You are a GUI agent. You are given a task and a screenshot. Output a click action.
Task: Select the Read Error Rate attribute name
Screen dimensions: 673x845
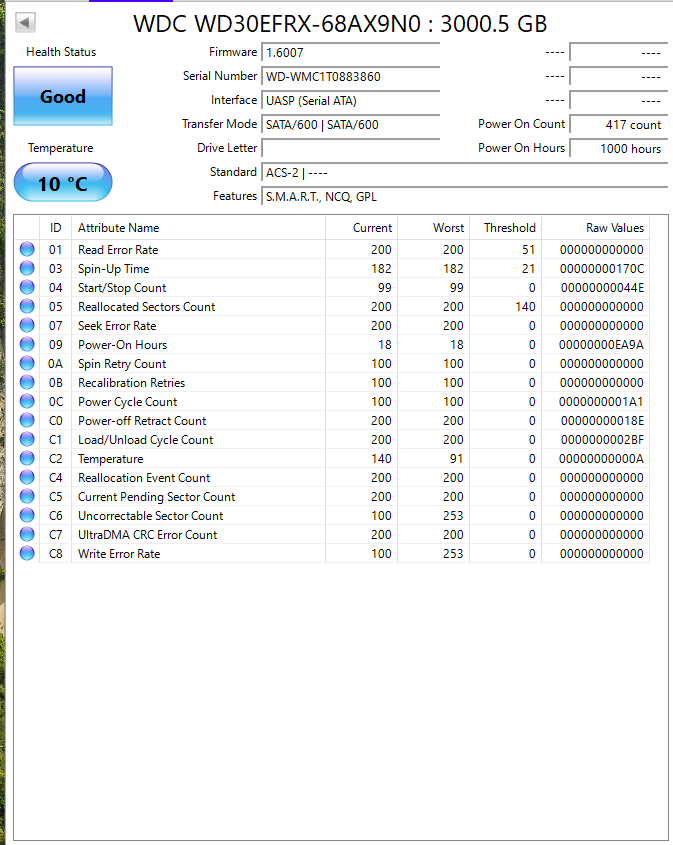click(118, 250)
